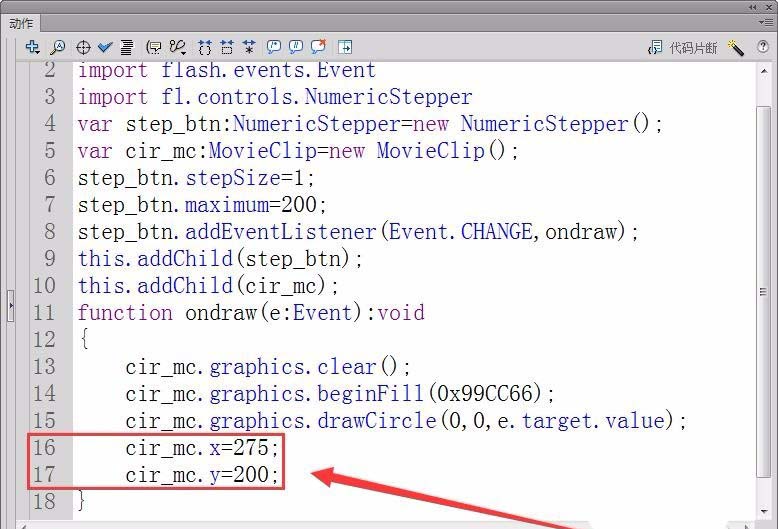Click the Add new item plus icon
Screen dimensions: 778x529
click(33, 47)
